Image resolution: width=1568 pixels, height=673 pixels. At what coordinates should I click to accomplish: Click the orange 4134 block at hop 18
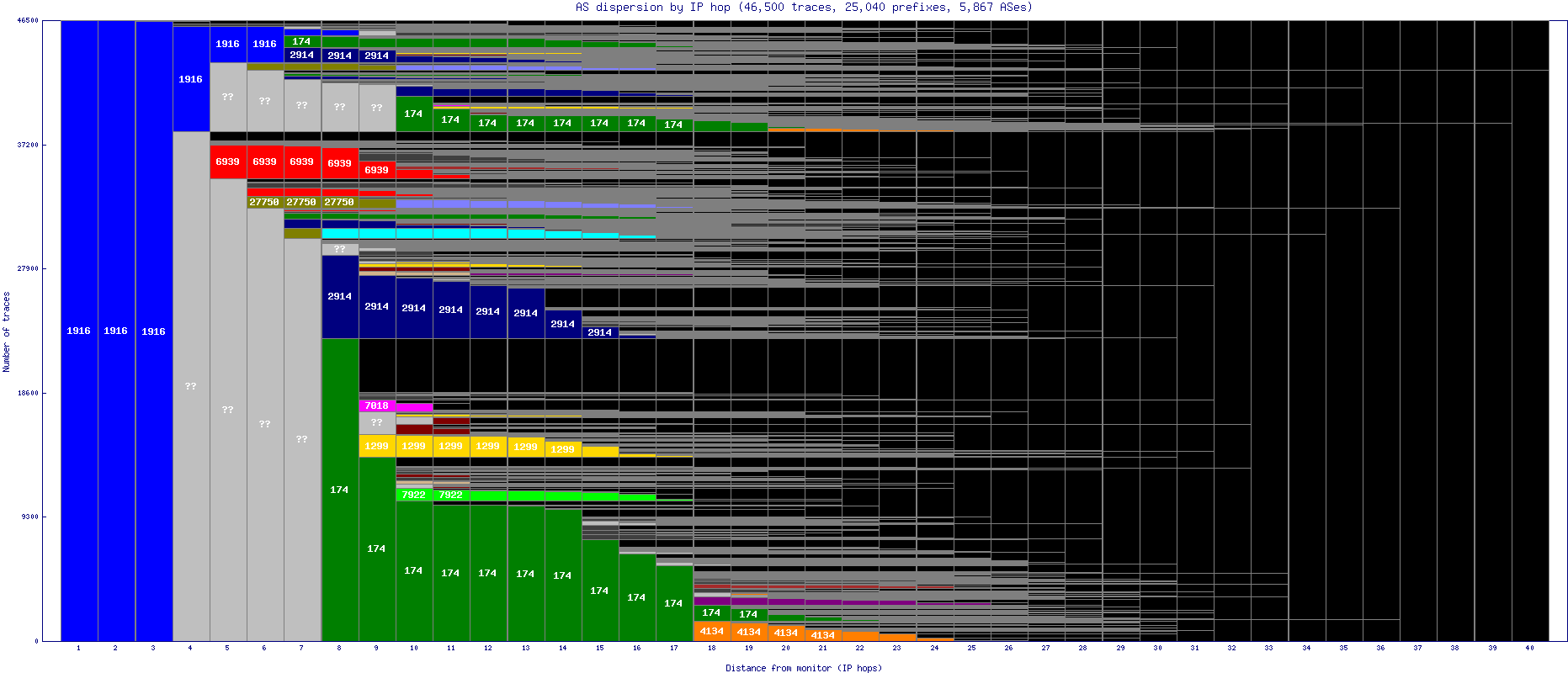tap(712, 631)
